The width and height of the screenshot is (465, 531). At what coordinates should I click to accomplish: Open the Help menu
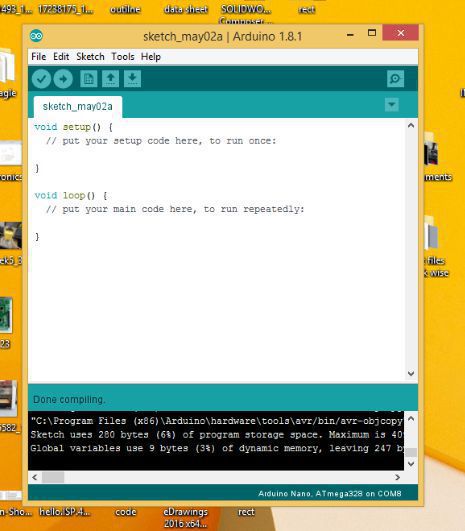pos(151,57)
